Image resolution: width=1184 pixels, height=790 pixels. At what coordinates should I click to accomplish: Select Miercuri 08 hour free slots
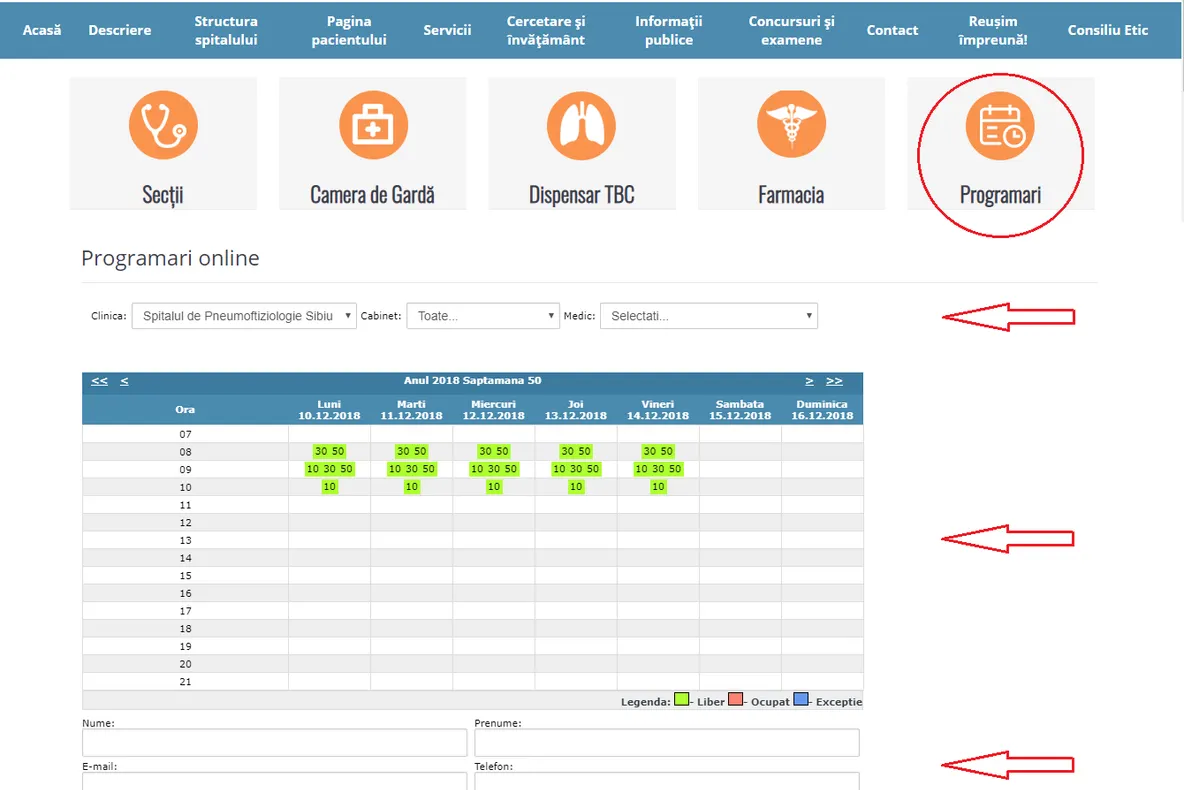pyautogui.click(x=494, y=451)
